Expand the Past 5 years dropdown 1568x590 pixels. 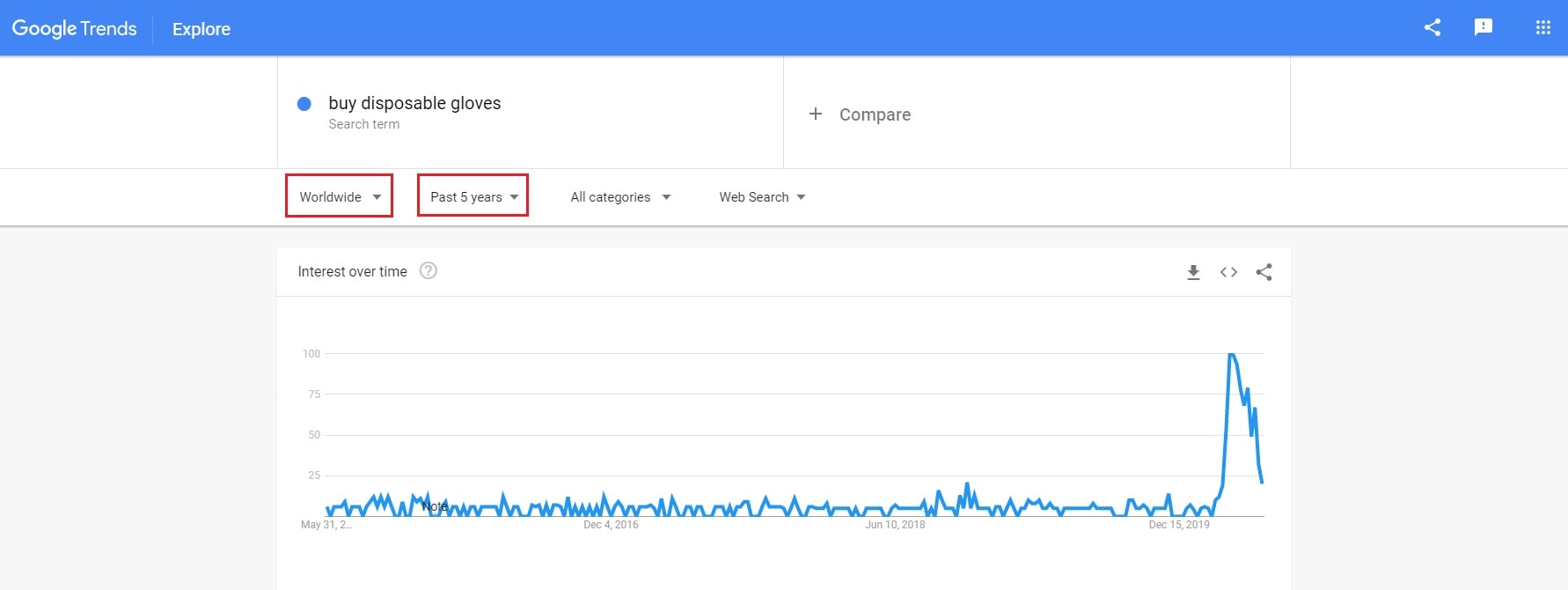point(473,196)
